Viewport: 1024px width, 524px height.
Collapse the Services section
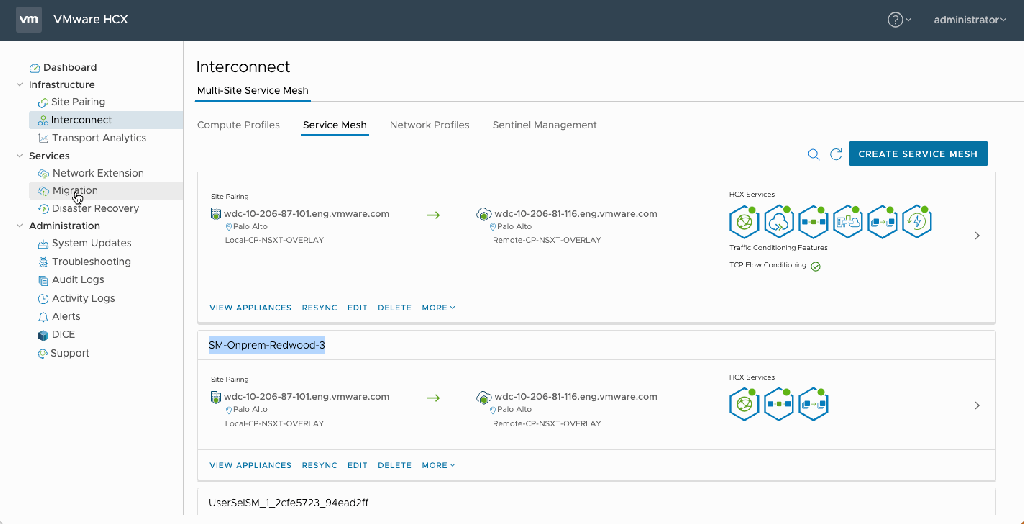click(19, 156)
